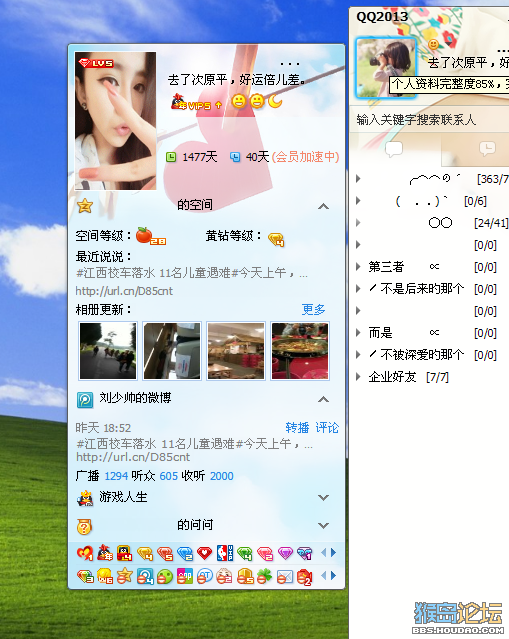This screenshot has width=509, height=639.
Task: Switch to the recent contacts clock tab in QQ2013
Action: (x=487, y=149)
